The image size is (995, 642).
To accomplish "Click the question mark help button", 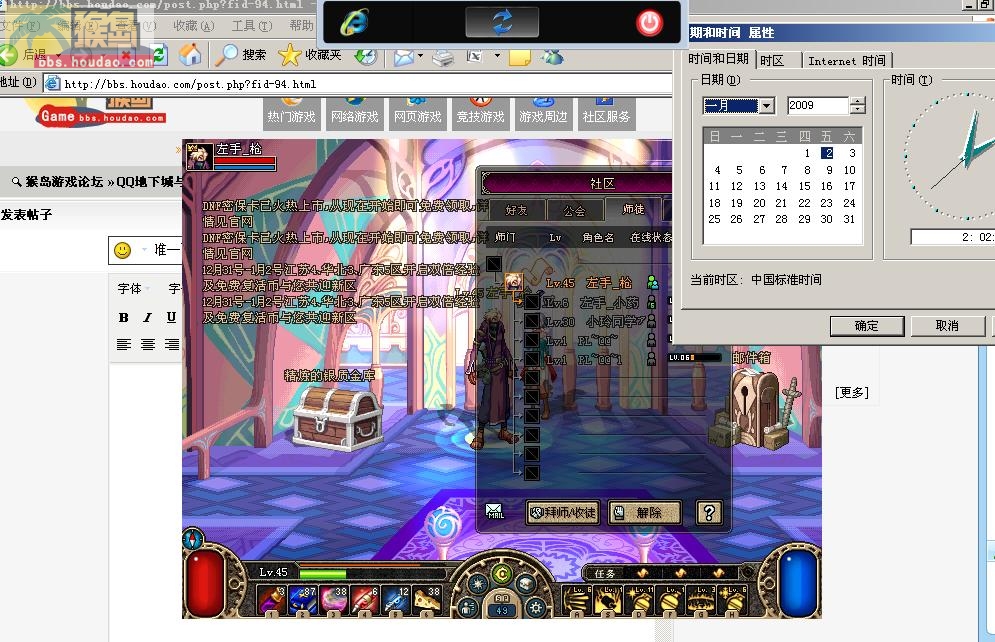I will tap(709, 512).
